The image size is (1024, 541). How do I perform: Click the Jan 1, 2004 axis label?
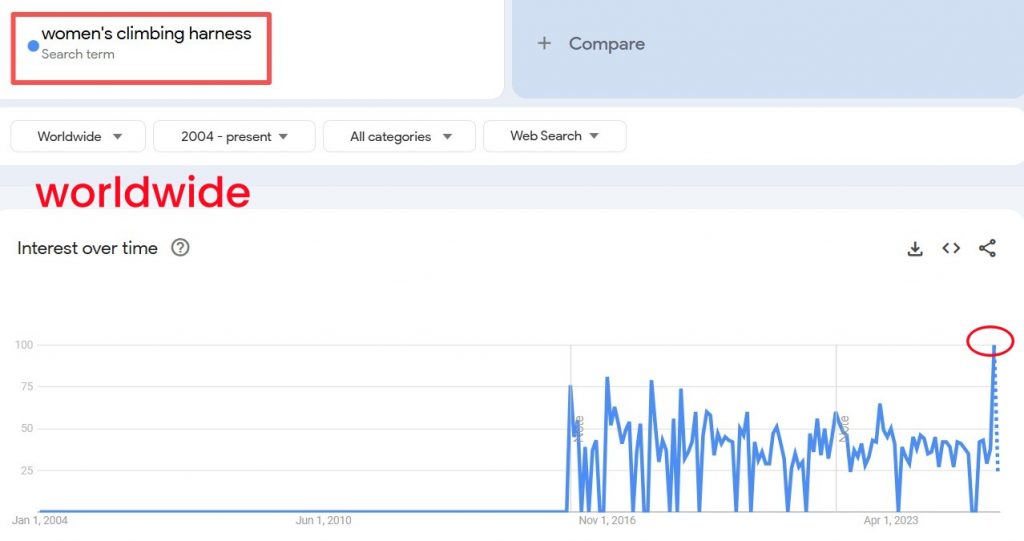click(x=40, y=520)
